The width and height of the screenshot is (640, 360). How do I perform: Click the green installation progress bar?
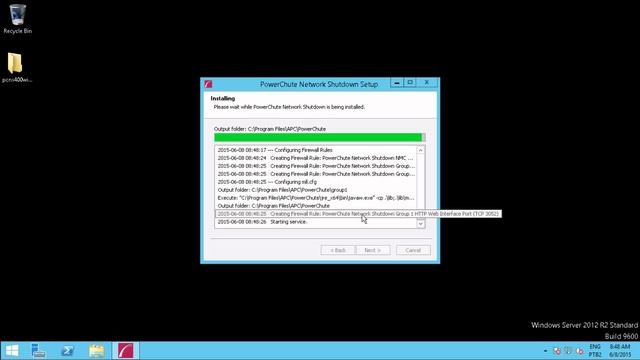(x=320, y=138)
